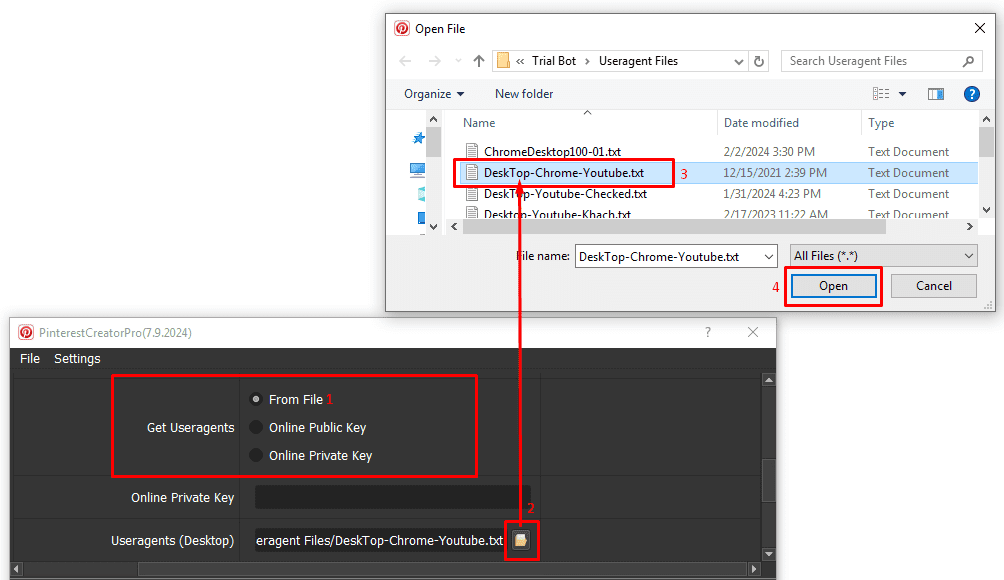This screenshot has width=1004, height=580.
Task: Click file icon of DeskTop-Youtube-Checked.txt
Action: point(472,193)
